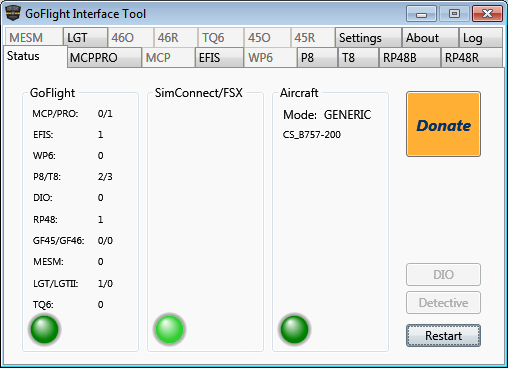Open the 46O tab

pos(131,38)
